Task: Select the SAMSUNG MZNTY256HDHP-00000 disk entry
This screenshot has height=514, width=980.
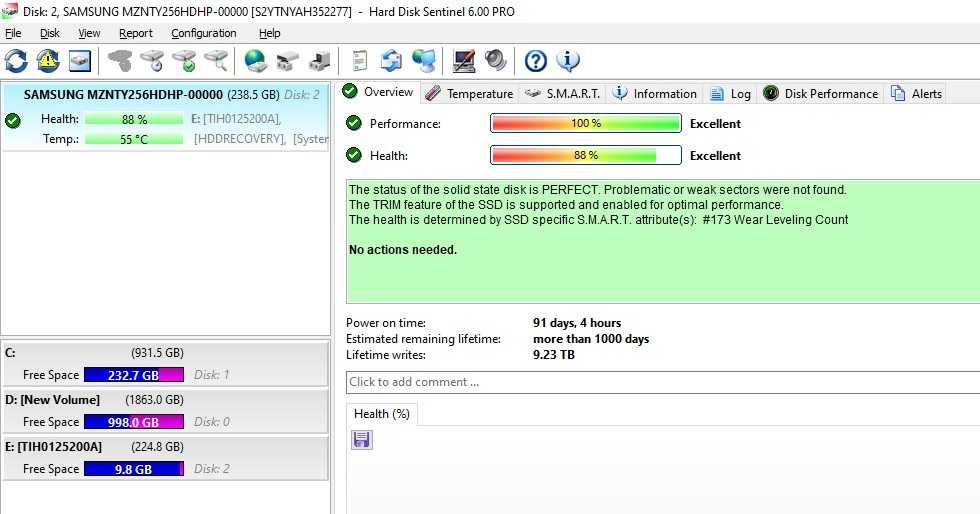Action: click(x=165, y=117)
